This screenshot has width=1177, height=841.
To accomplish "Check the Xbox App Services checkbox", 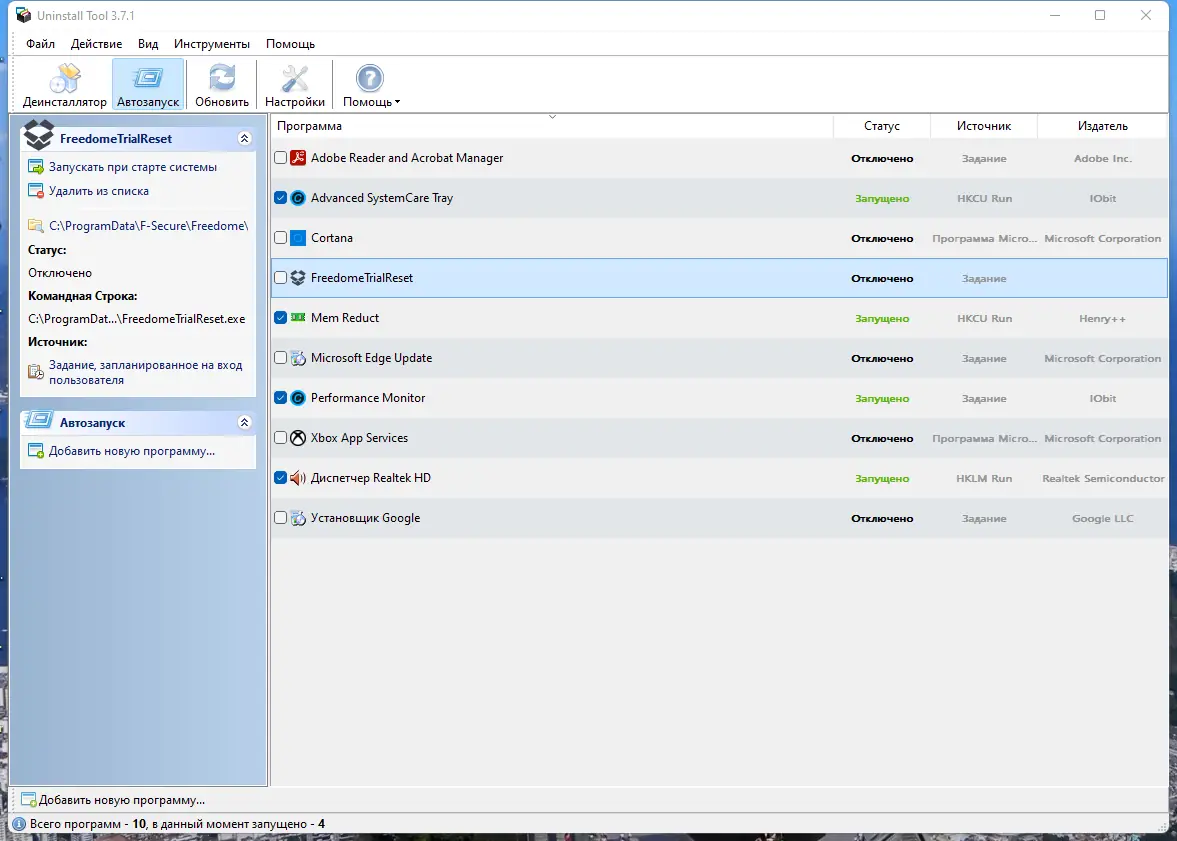I will (280, 438).
